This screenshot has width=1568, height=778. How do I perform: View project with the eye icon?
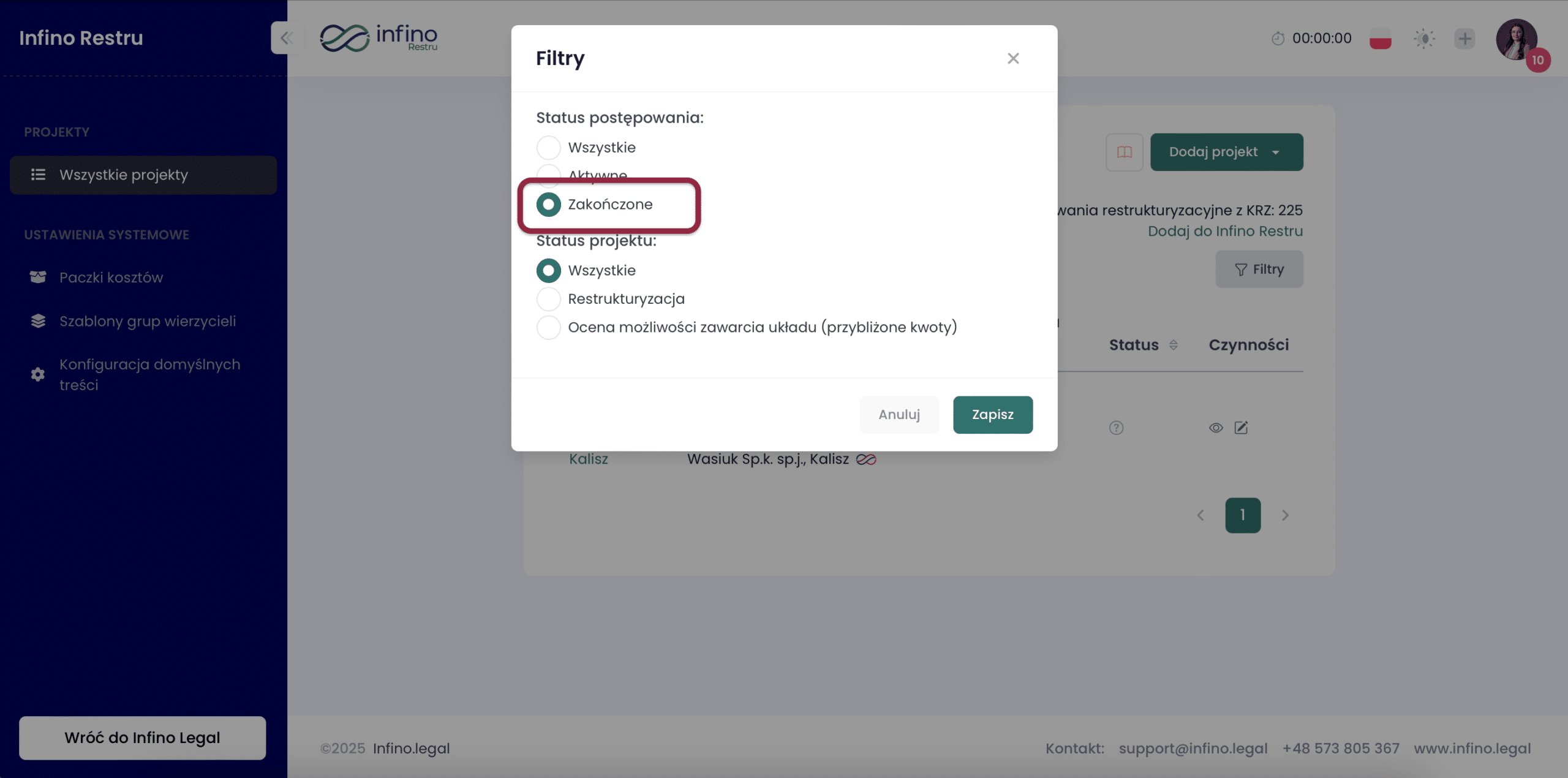click(x=1216, y=428)
